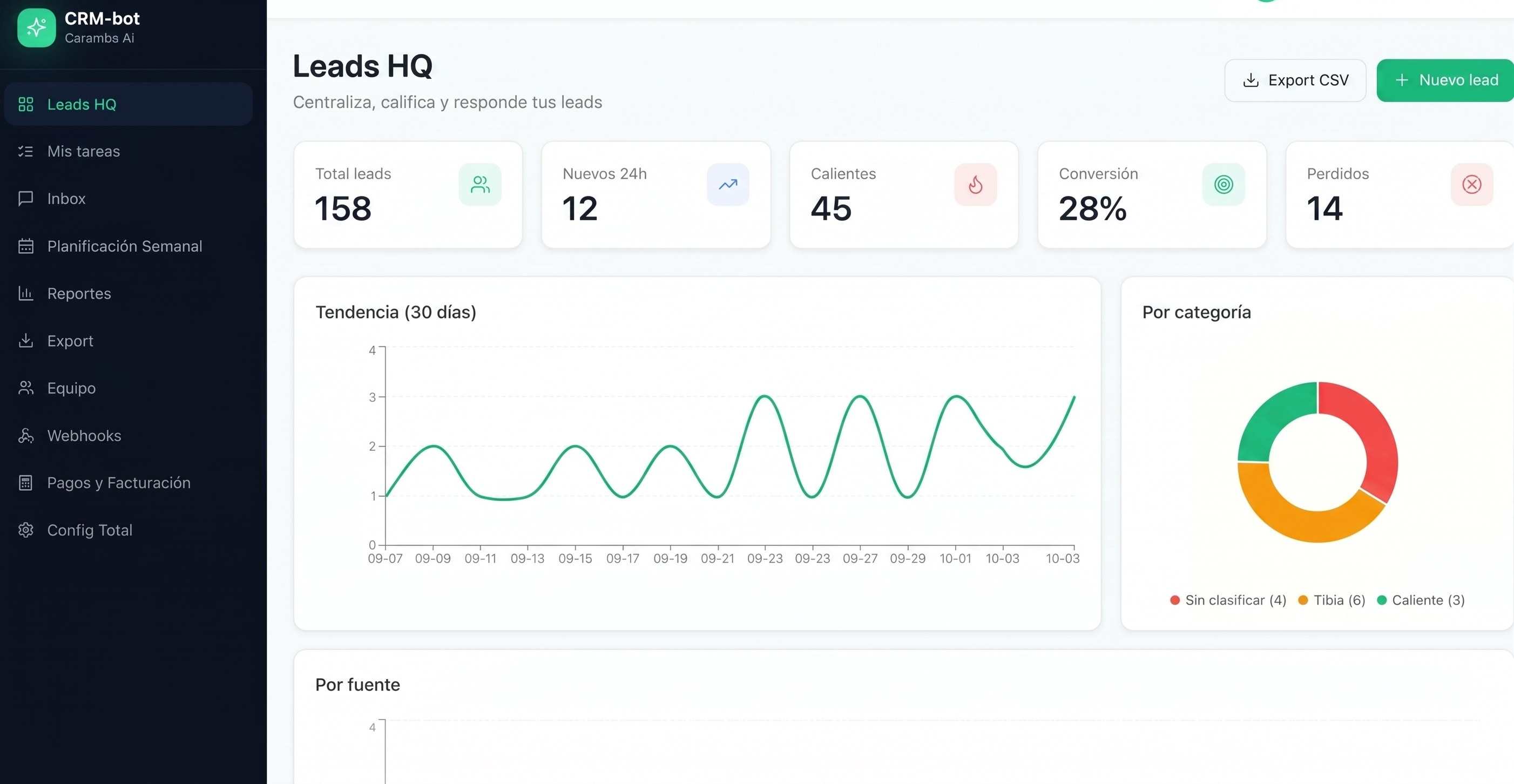Click the Config Total gear icon

point(26,530)
